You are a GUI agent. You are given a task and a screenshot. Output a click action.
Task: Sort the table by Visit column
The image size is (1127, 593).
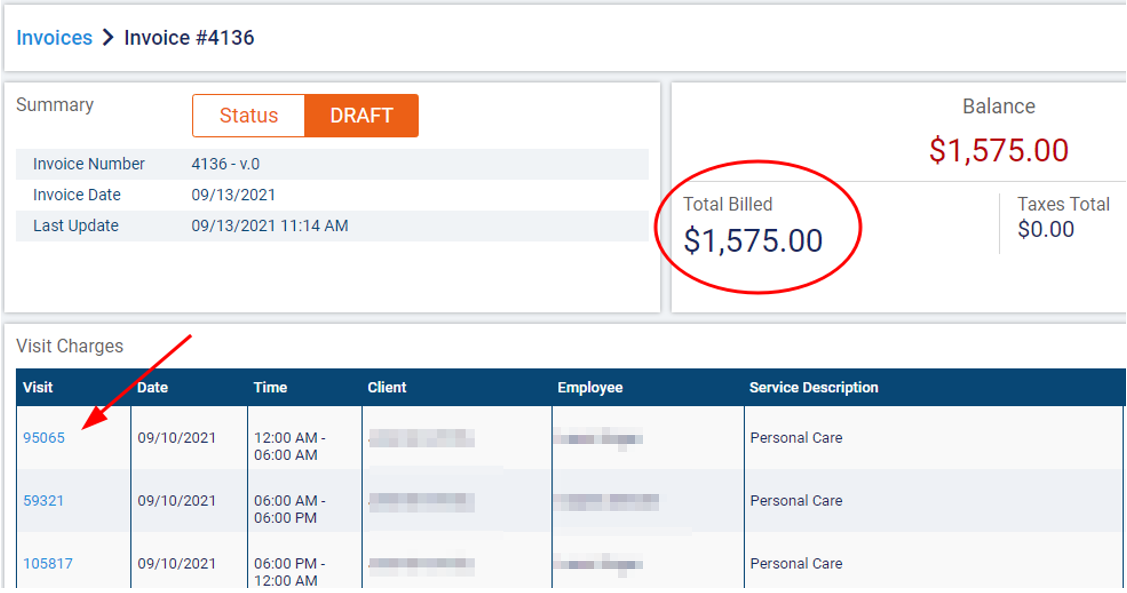click(x=37, y=387)
